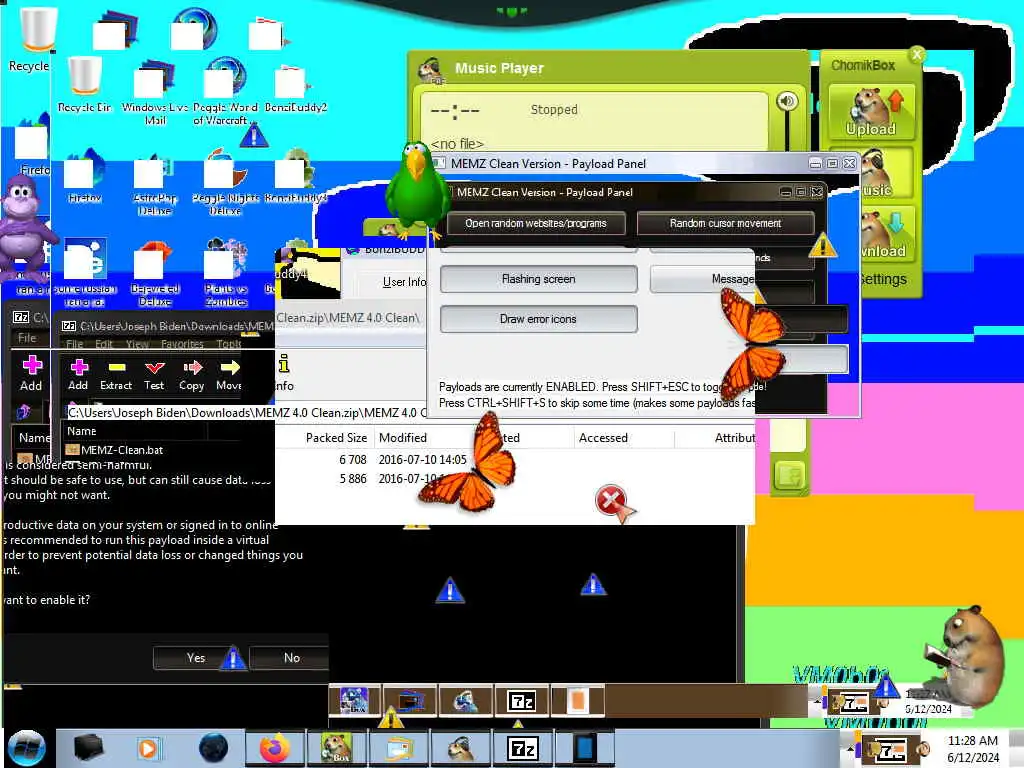Select Plants vs Zombies desktop icon
1024x768 pixels.
225,273
